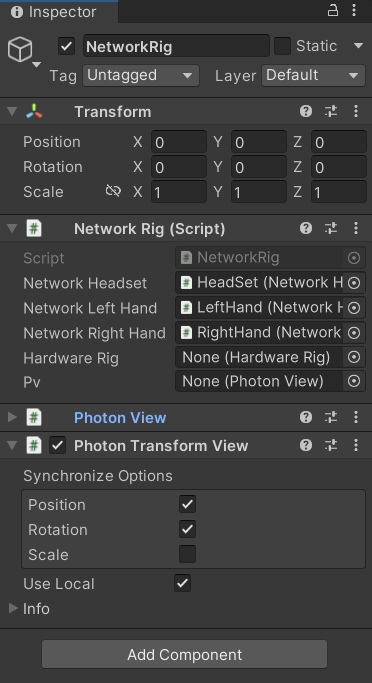Open the Layer dropdown showing Default

[x=313, y=75]
